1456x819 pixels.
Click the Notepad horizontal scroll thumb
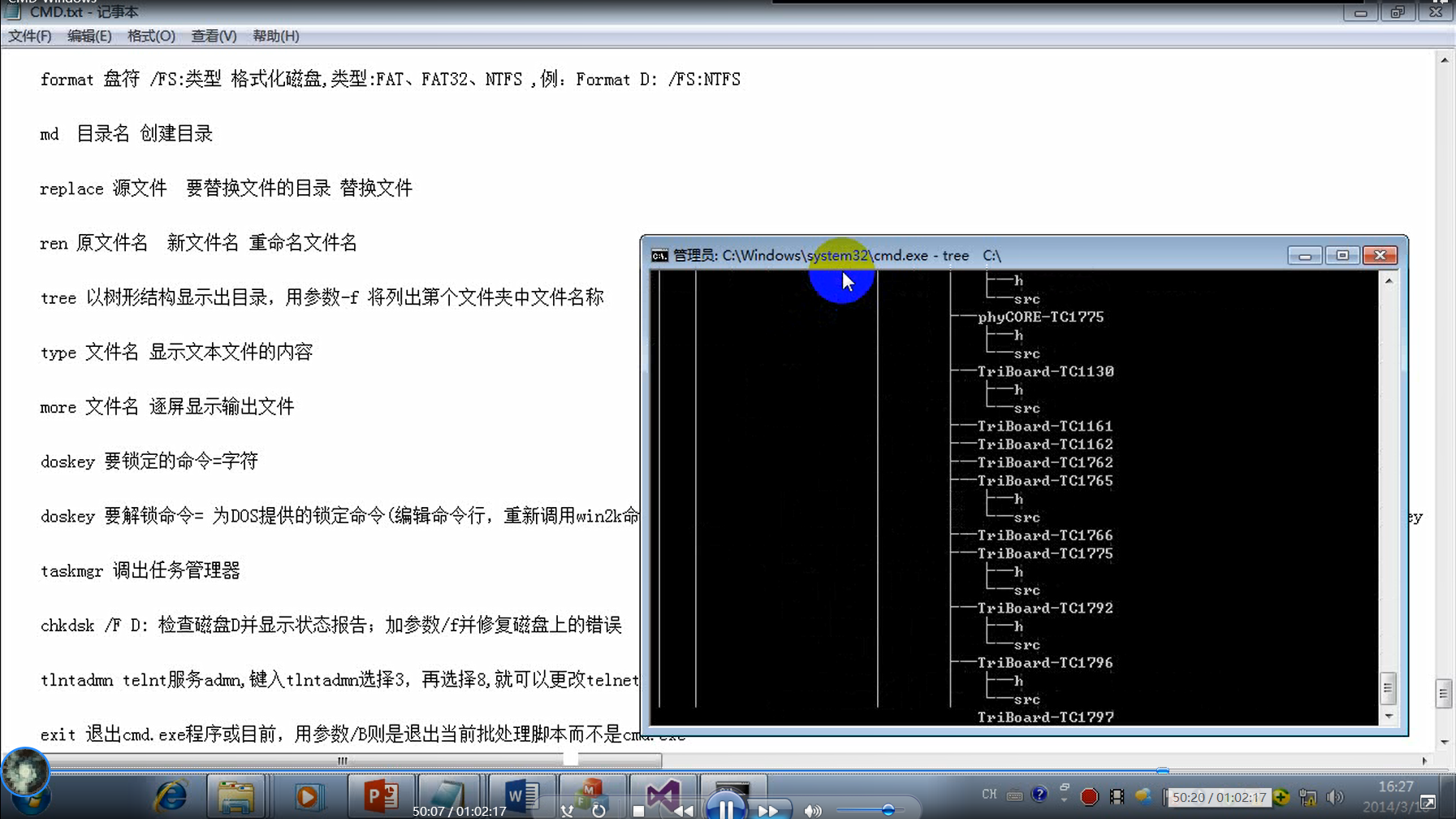(x=342, y=760)
